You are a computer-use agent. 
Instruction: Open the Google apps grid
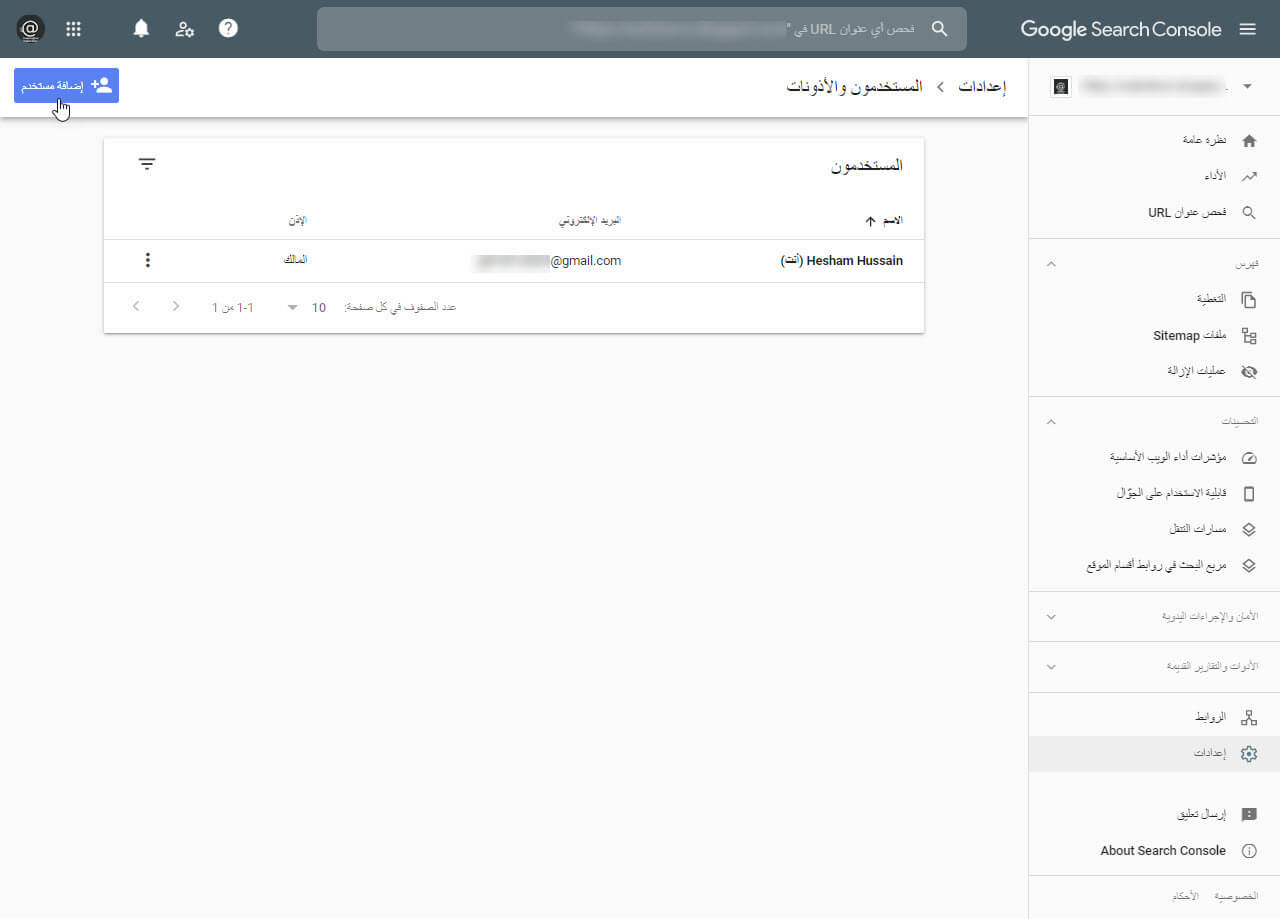point(73,29)
